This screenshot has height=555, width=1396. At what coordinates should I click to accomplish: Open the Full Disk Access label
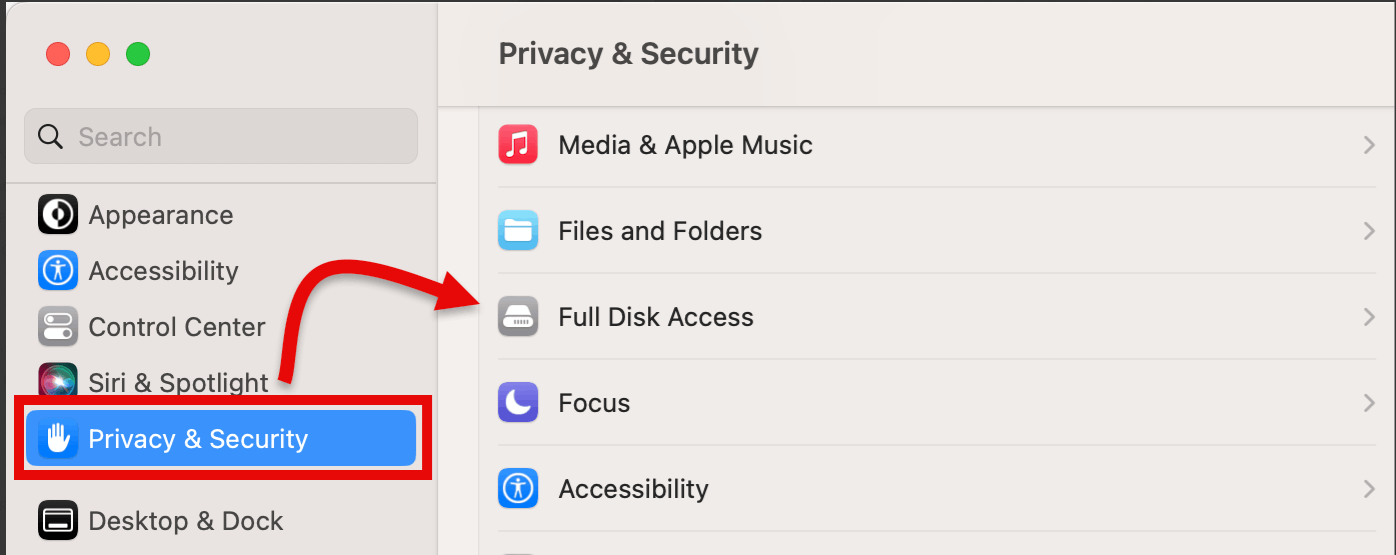point(656,317)
